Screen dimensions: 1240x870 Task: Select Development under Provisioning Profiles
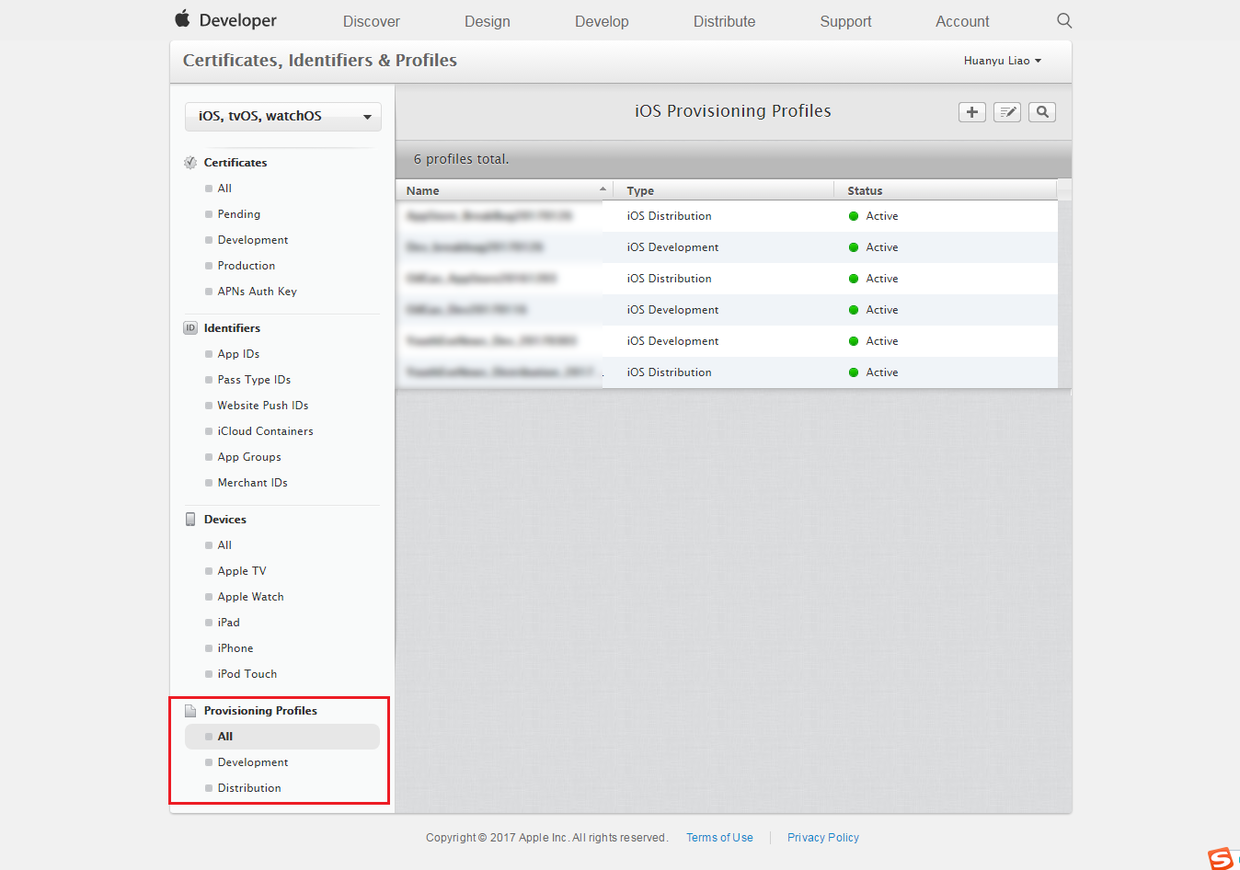[x=253, y=763]
